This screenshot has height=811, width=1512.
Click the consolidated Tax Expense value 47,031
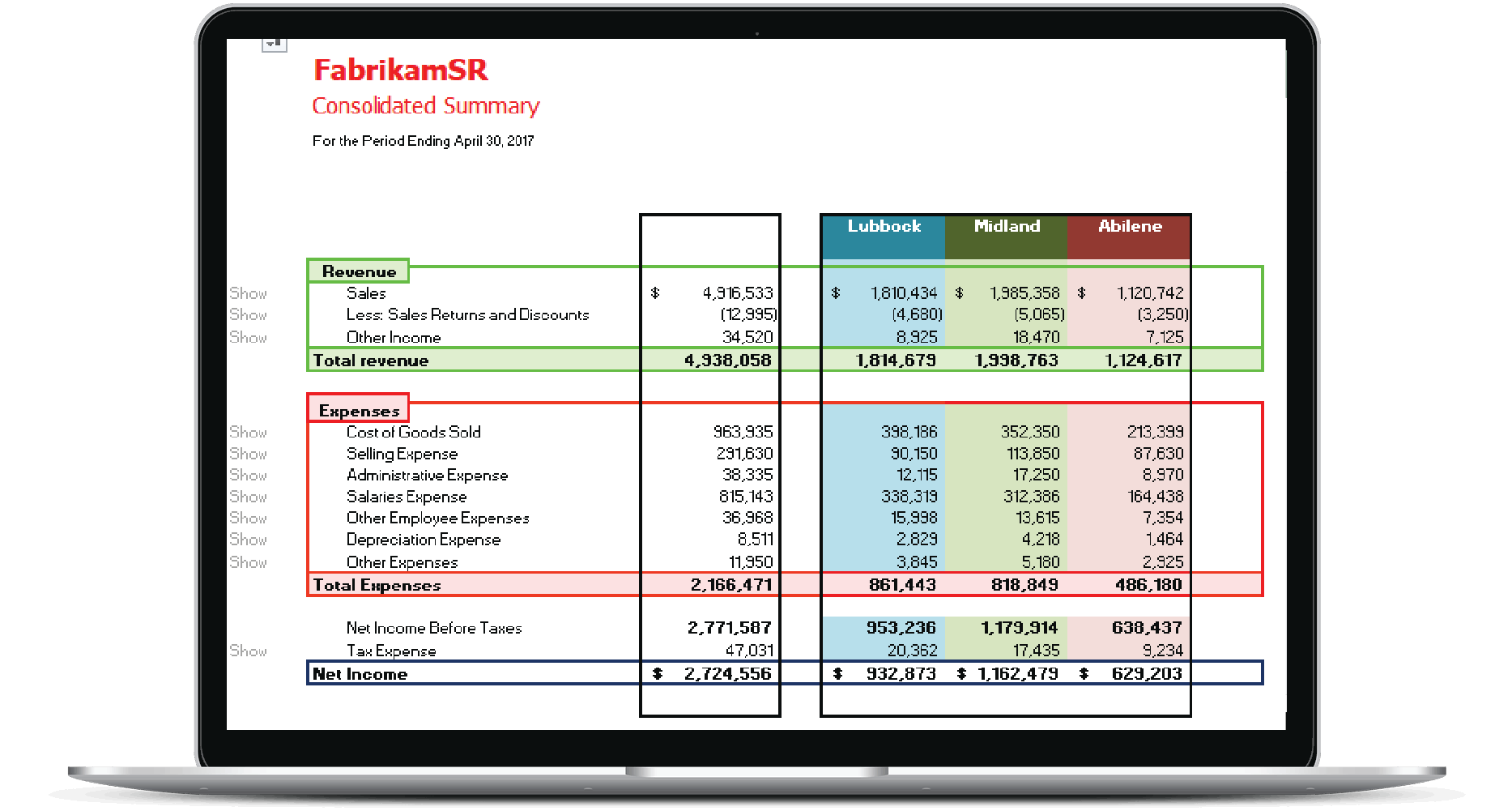(749, 651)
